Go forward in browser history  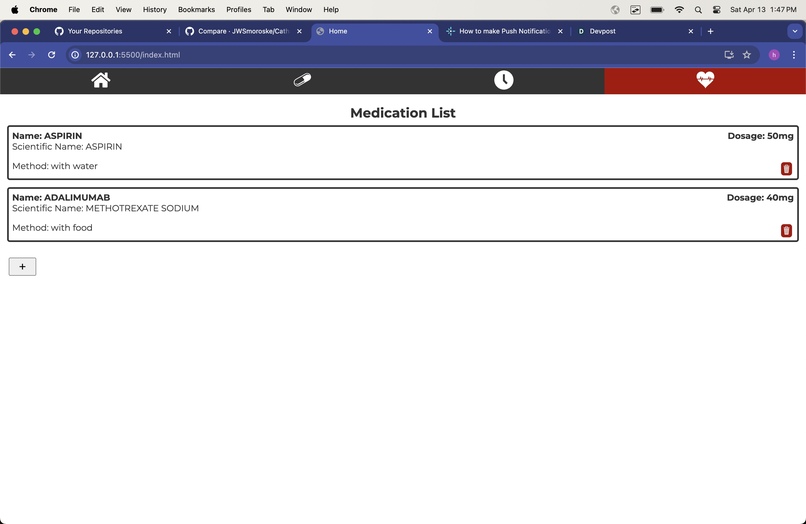(x=31, y=55)
